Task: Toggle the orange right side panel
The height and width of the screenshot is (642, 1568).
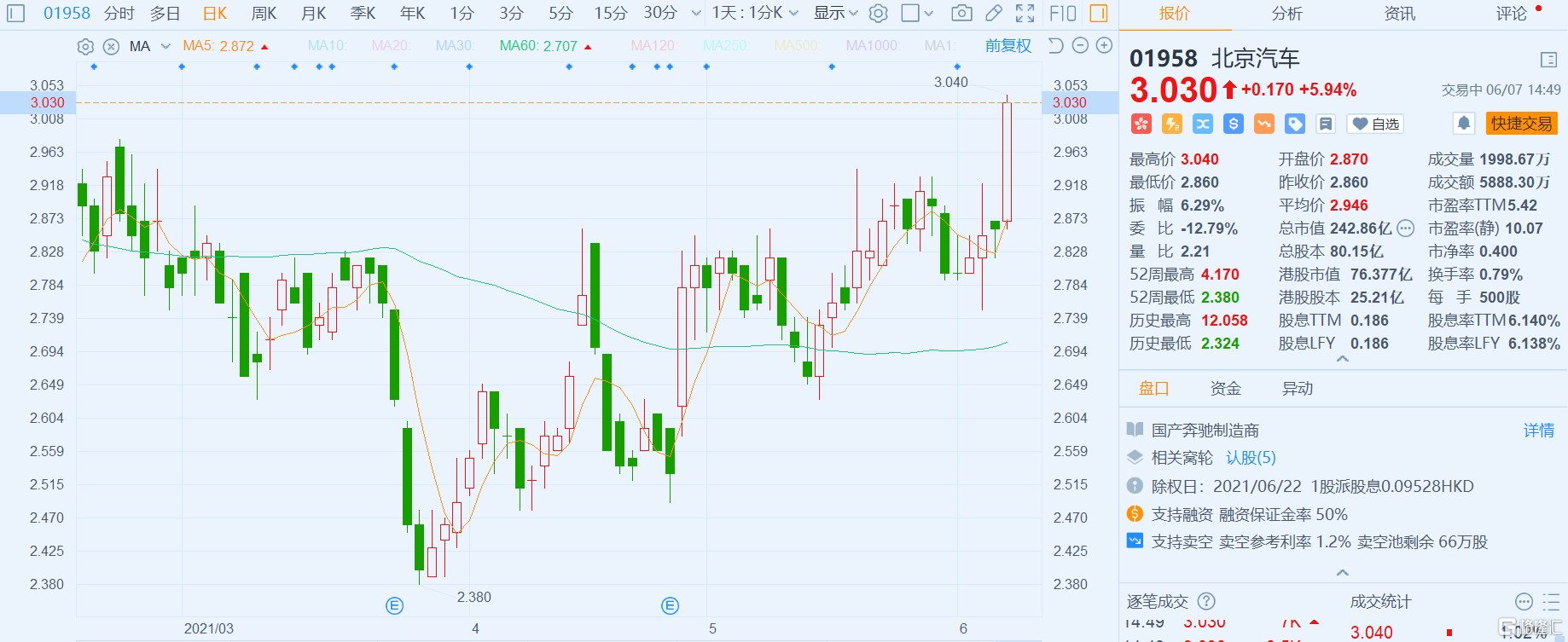Action: coord(1099,14)
